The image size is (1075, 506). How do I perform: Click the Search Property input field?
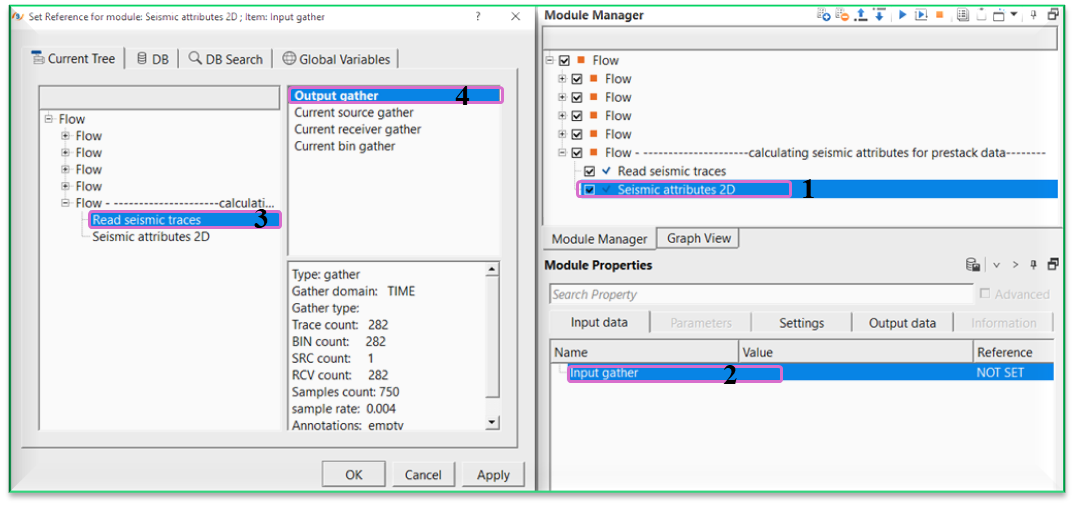760,294
